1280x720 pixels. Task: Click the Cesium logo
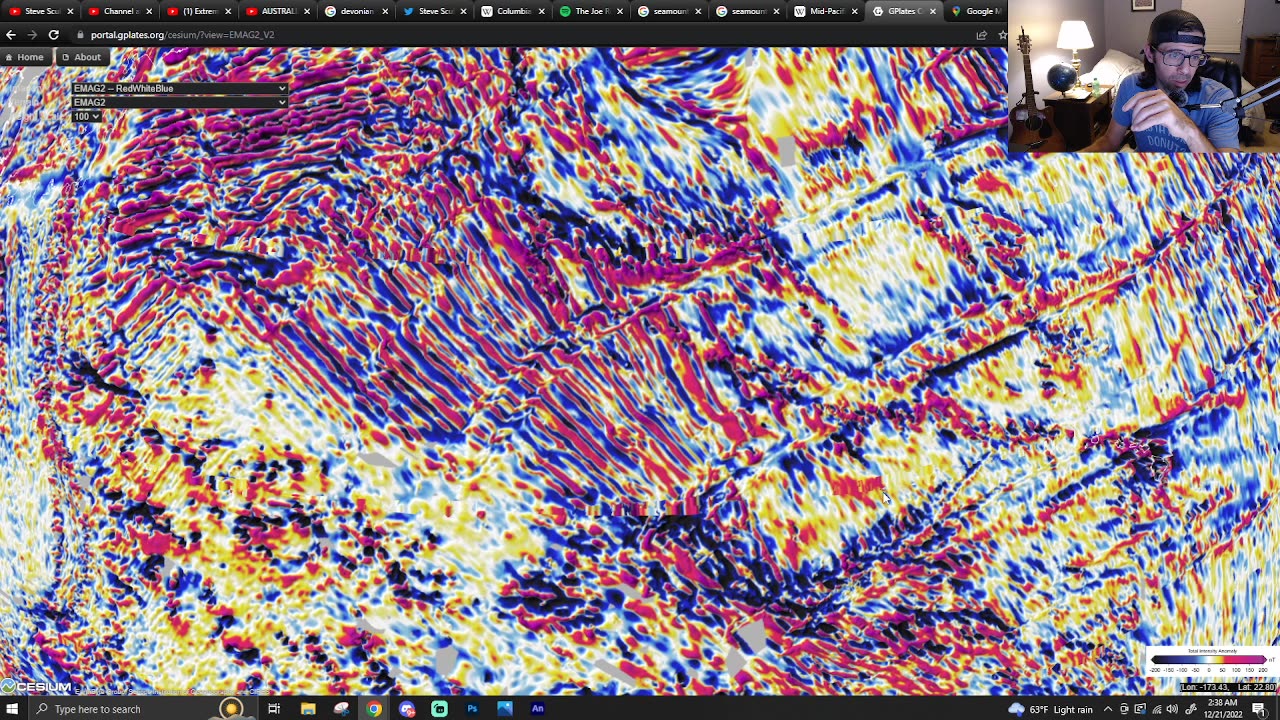(37, 687)
